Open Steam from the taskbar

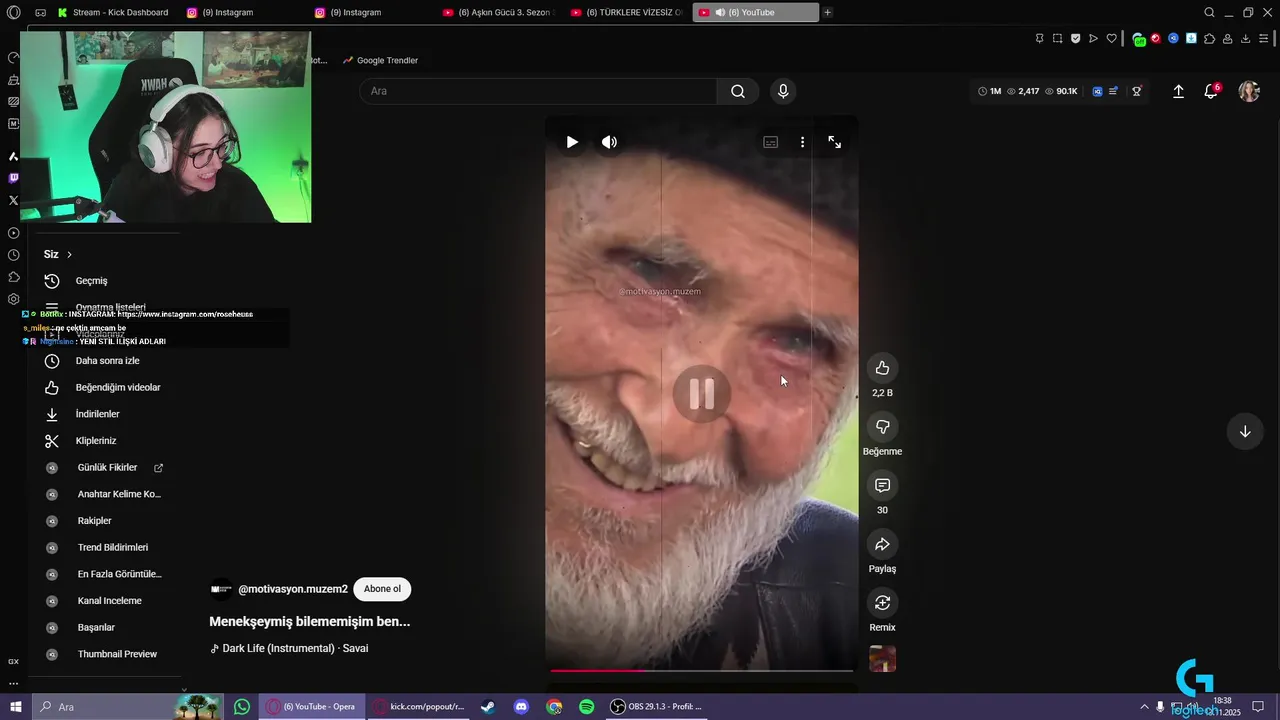488,707
